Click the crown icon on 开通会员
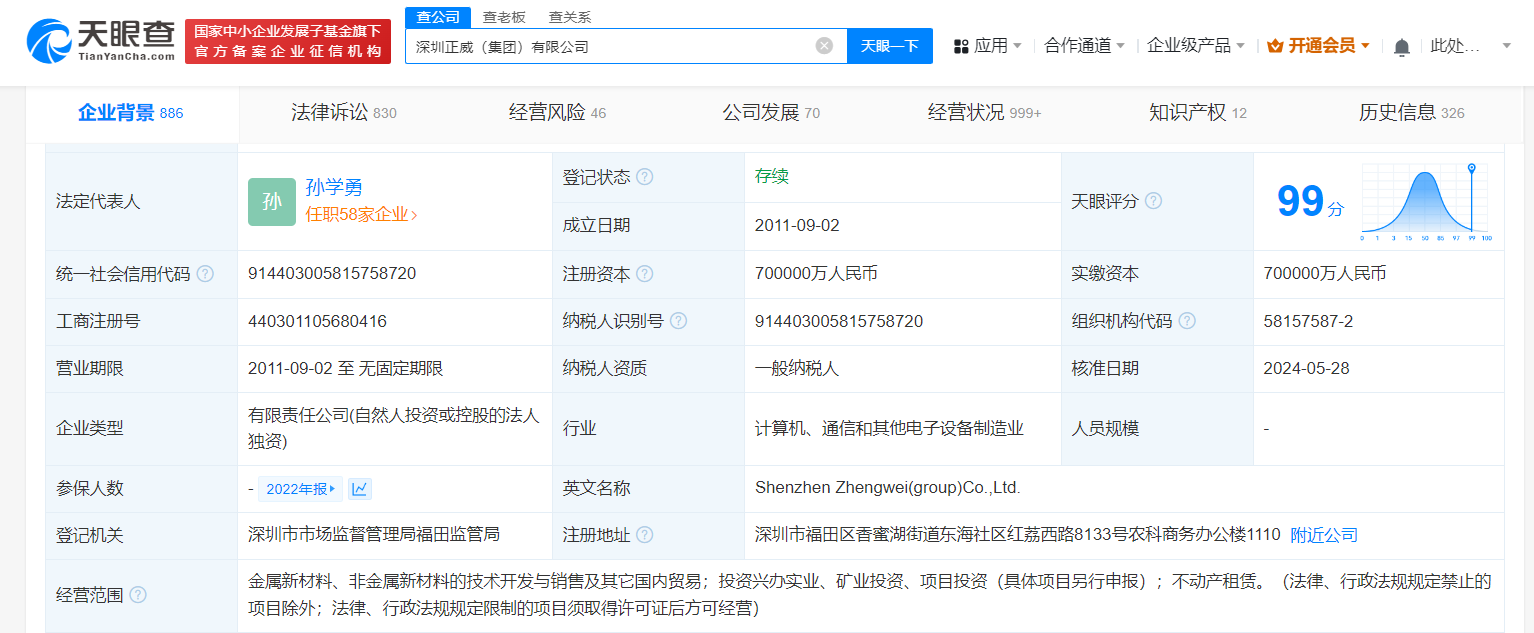Image resolution: width=1534 pixels, height=633 pixels. (x=1273, y=45)
